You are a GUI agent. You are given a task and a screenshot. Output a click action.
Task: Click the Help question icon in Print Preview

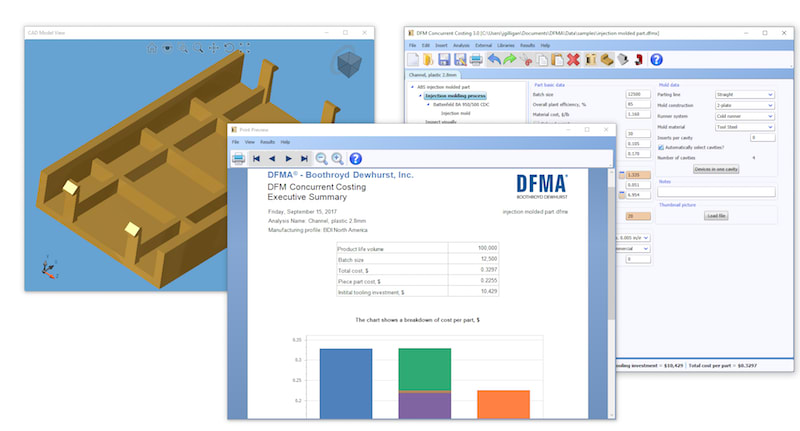pyautogui.click(x=356, y=159)
